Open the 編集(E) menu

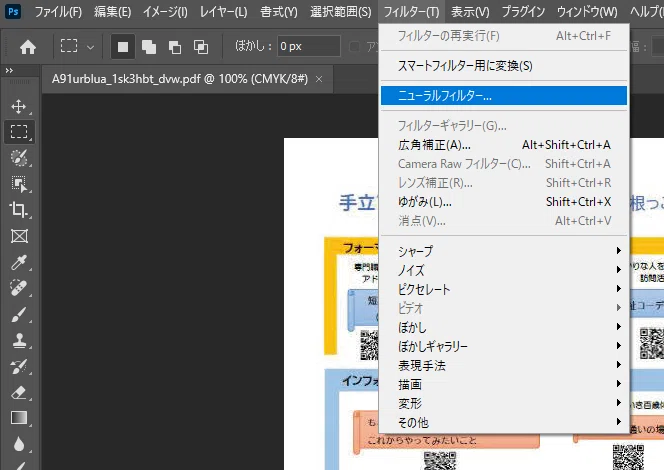(112, 11)
